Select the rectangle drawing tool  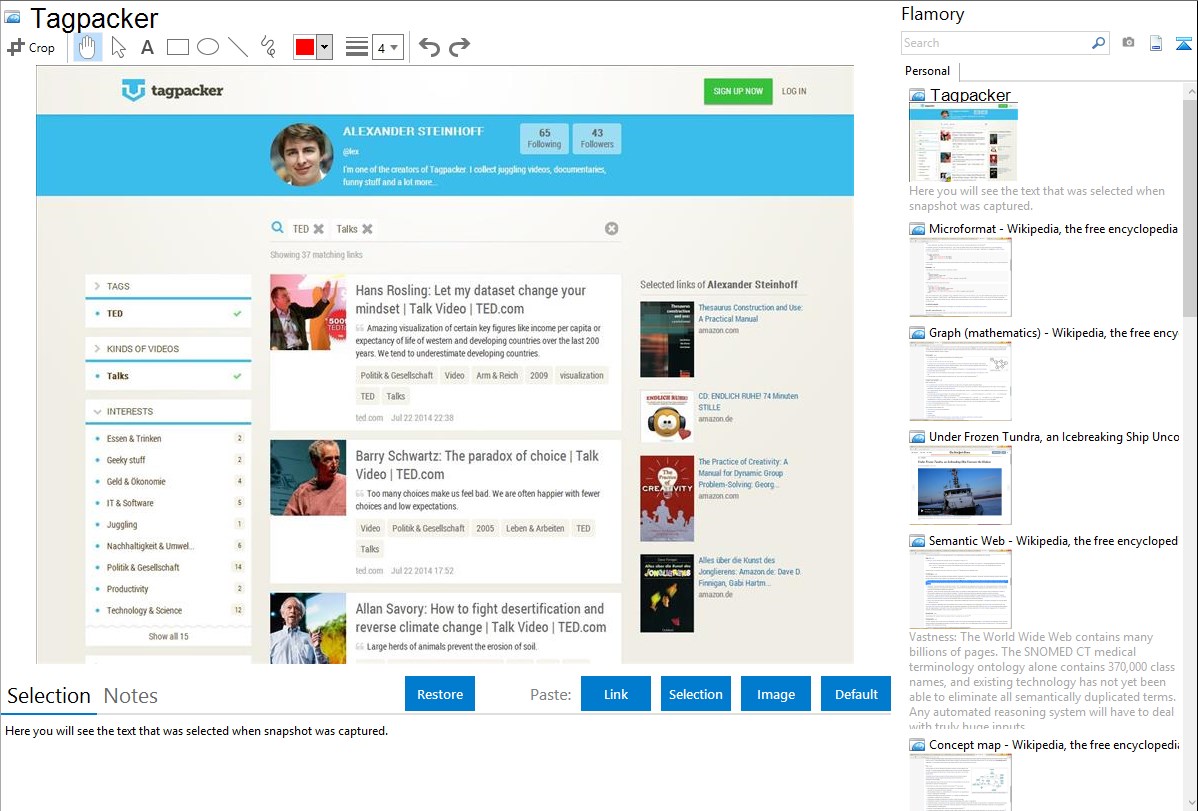[177, 47]
